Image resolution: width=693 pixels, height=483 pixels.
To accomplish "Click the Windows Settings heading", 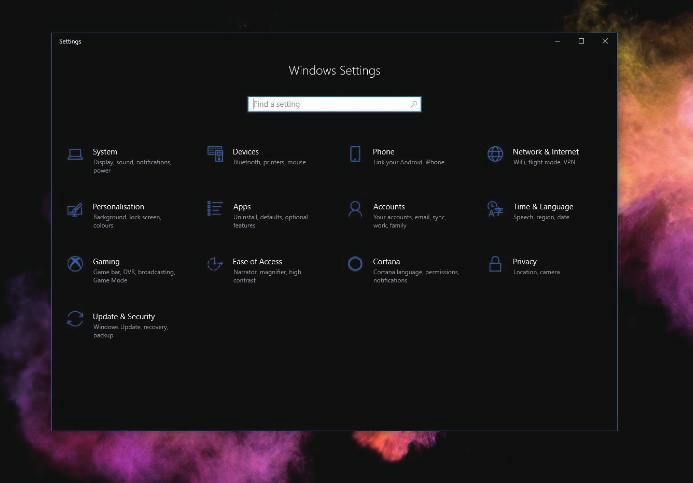I will click(334, 71).
